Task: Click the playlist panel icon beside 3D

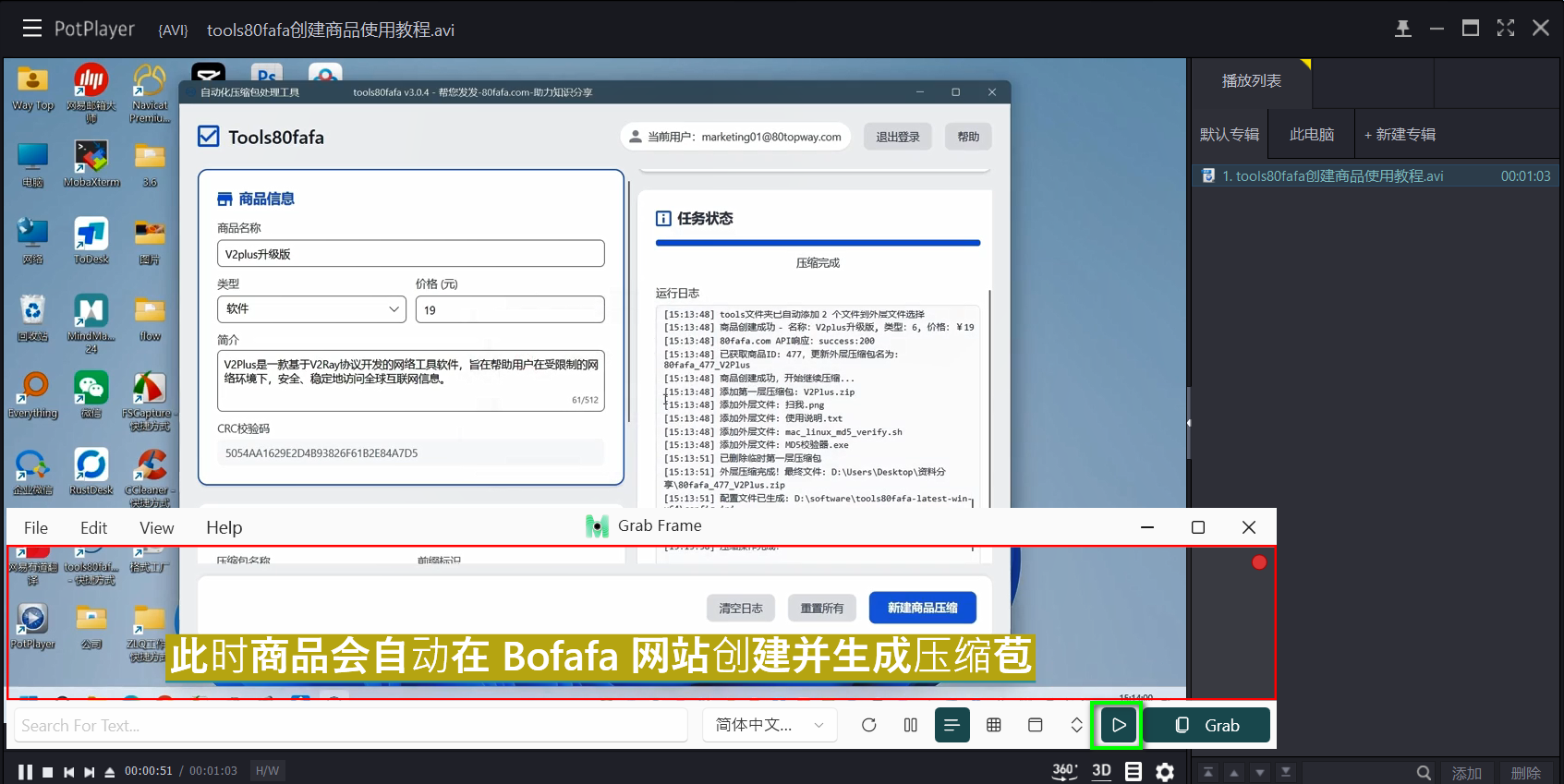Action: 1134,771
